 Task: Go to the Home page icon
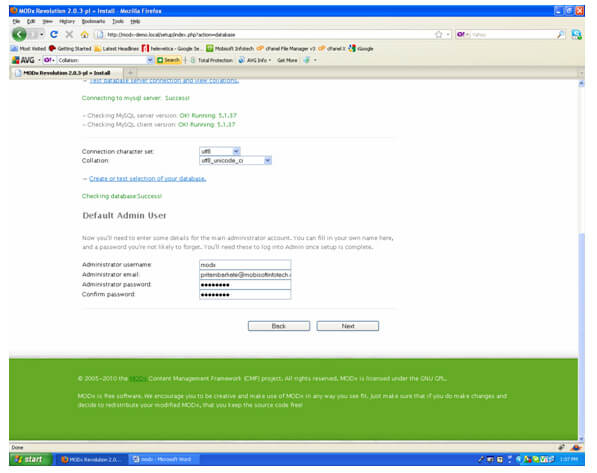coord(85,35)
